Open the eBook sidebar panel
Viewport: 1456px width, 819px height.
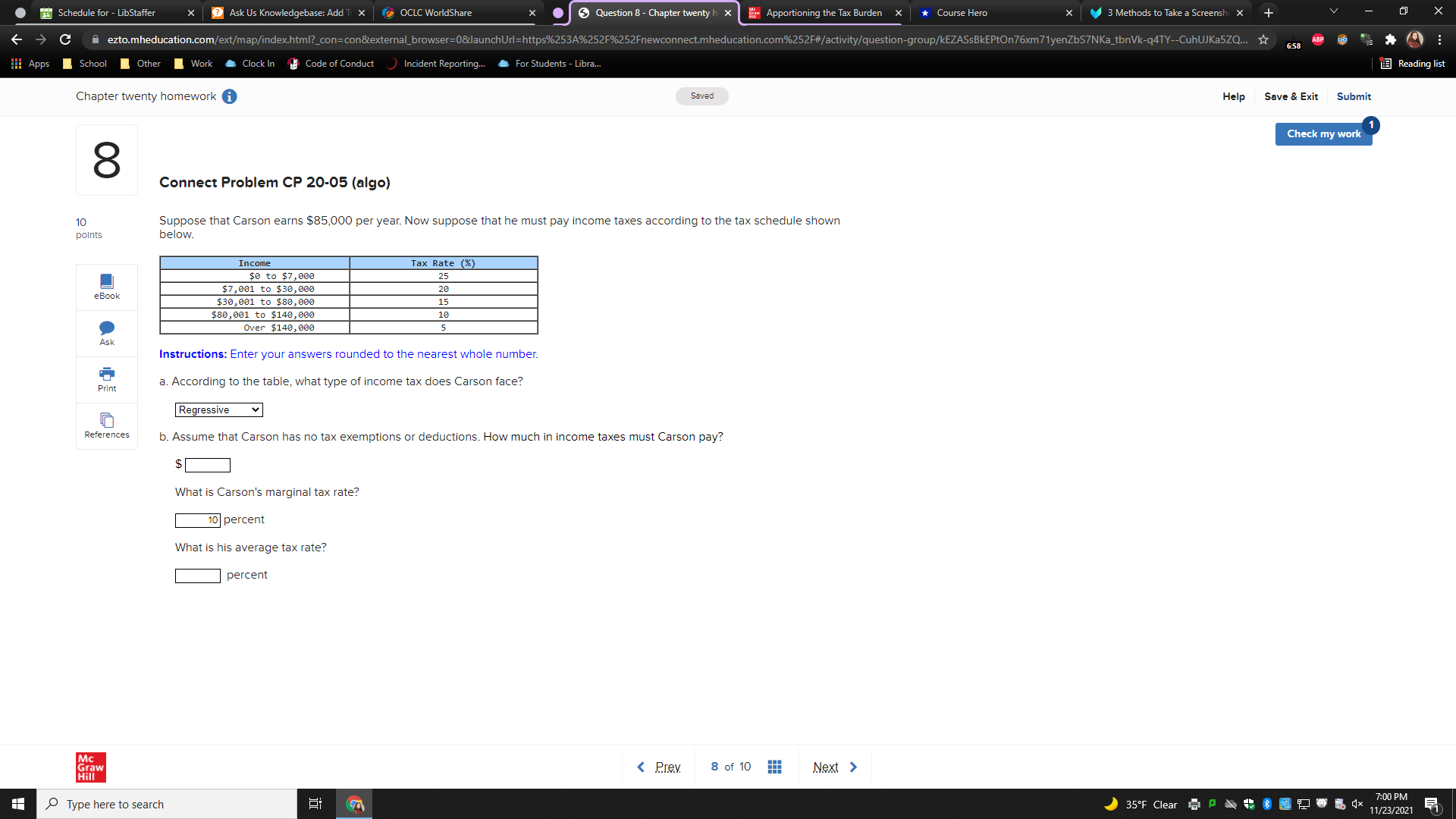click(x=106, y=286)
